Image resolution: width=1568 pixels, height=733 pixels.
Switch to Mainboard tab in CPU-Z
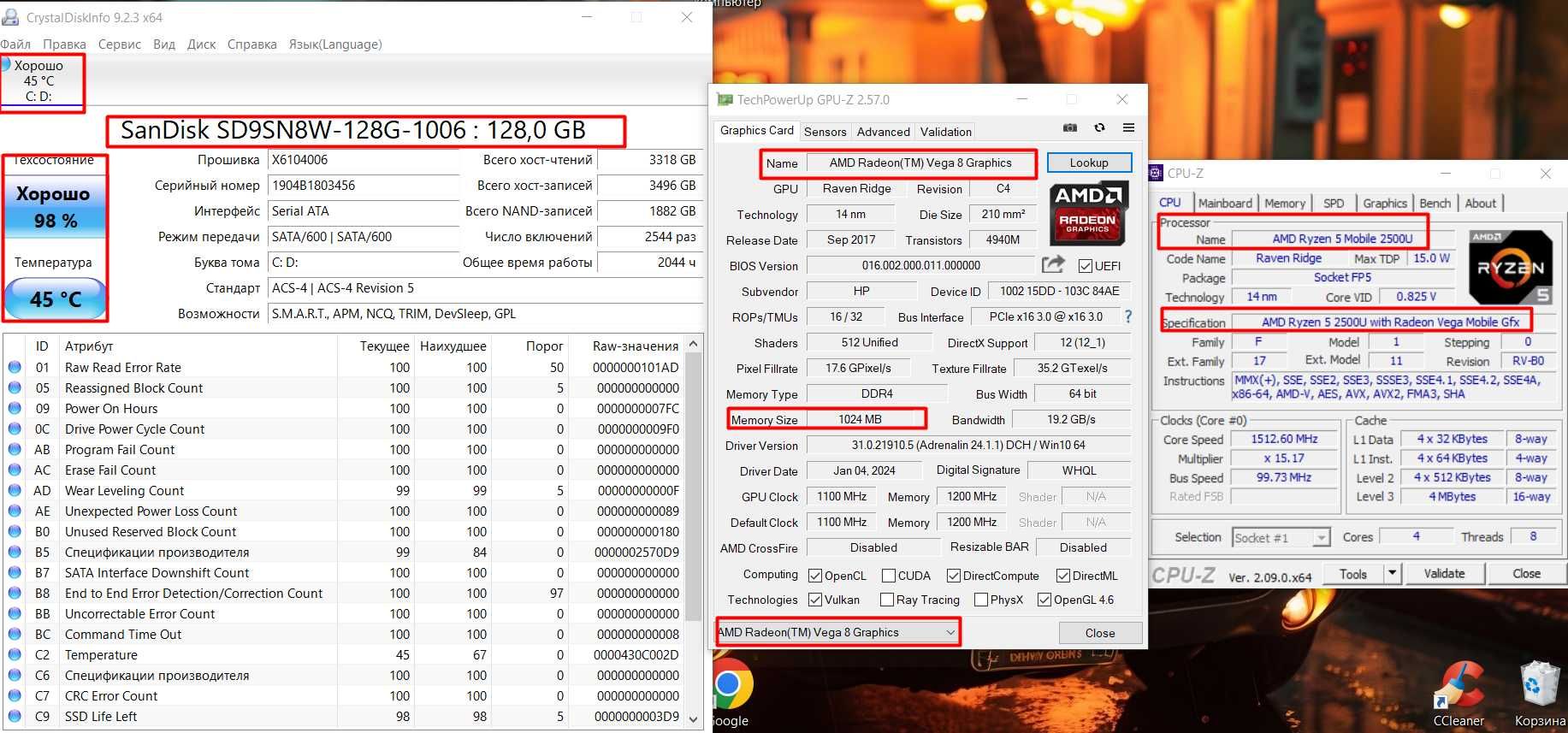[x=1225, y=203]
